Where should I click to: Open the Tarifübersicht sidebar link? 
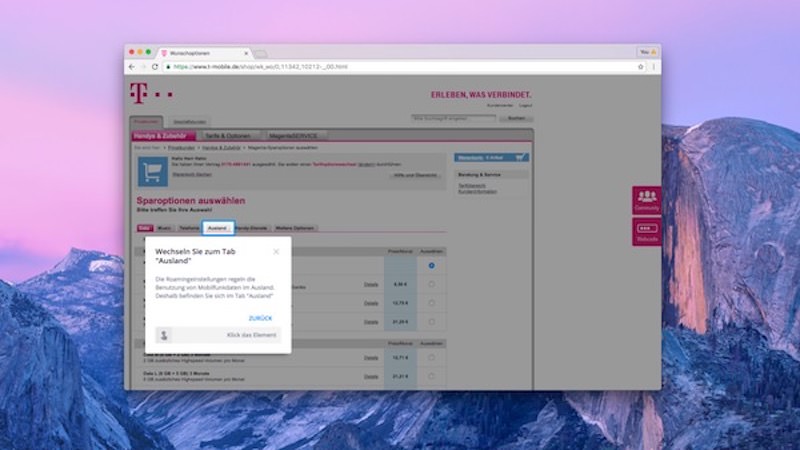471,186
